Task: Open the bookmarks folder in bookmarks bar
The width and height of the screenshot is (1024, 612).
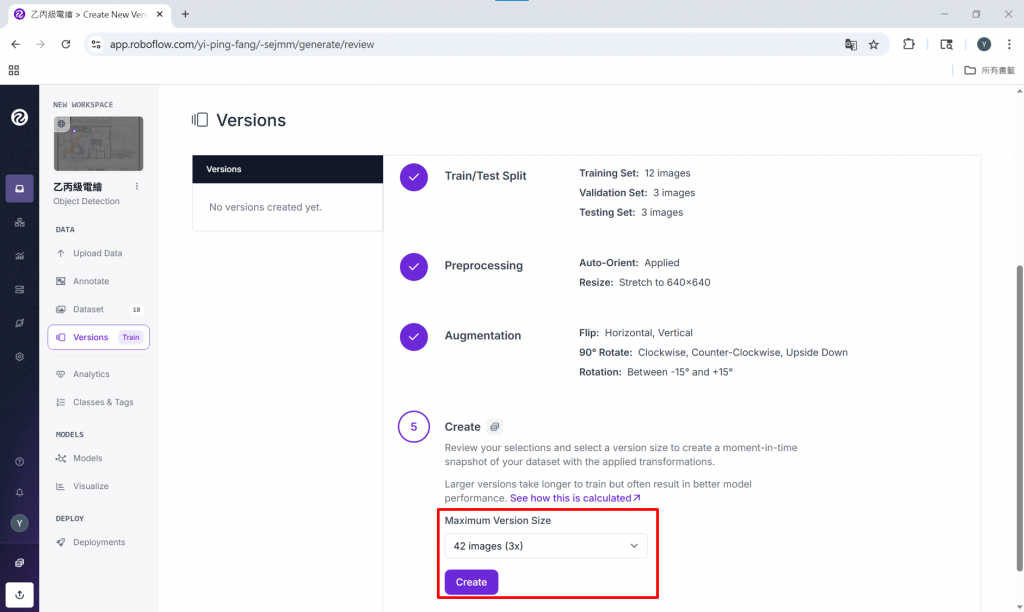Action: coord(989,70)
